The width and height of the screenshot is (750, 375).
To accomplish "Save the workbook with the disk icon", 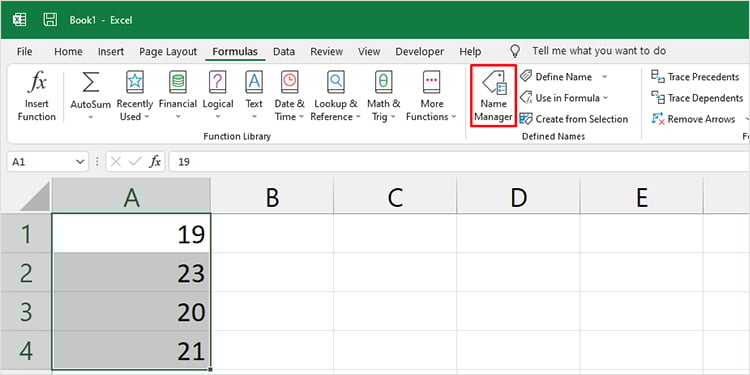I will click(x=50, y=20).
